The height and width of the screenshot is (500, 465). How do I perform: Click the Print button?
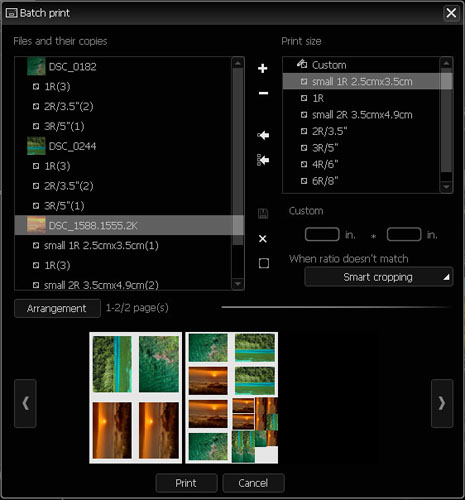click(186, 483)
